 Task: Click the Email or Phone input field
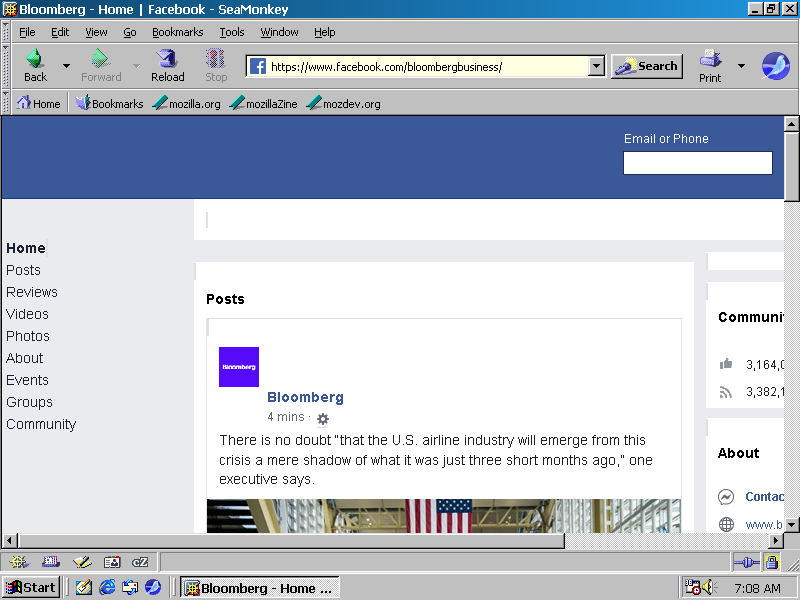[x=697, y=163]
